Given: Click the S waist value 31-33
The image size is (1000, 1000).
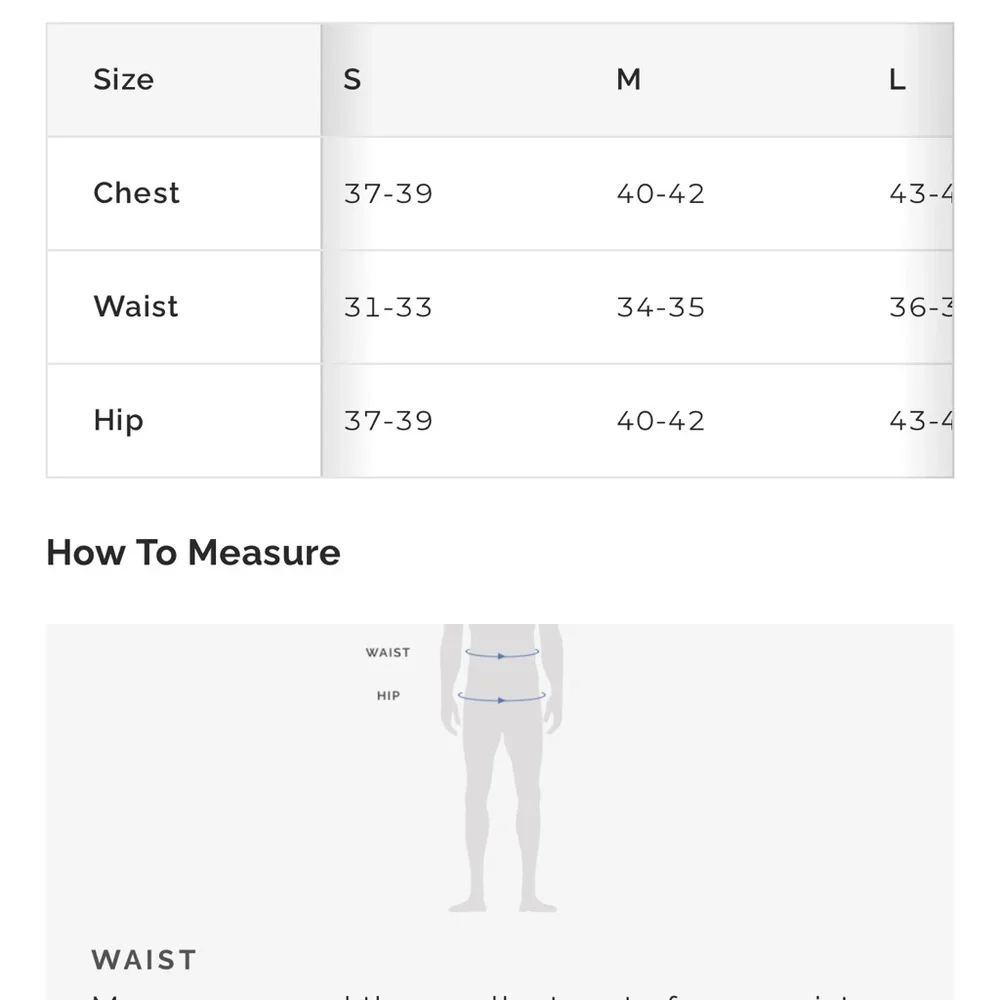Looking at the screenshot, I should (x=388, y=307).
